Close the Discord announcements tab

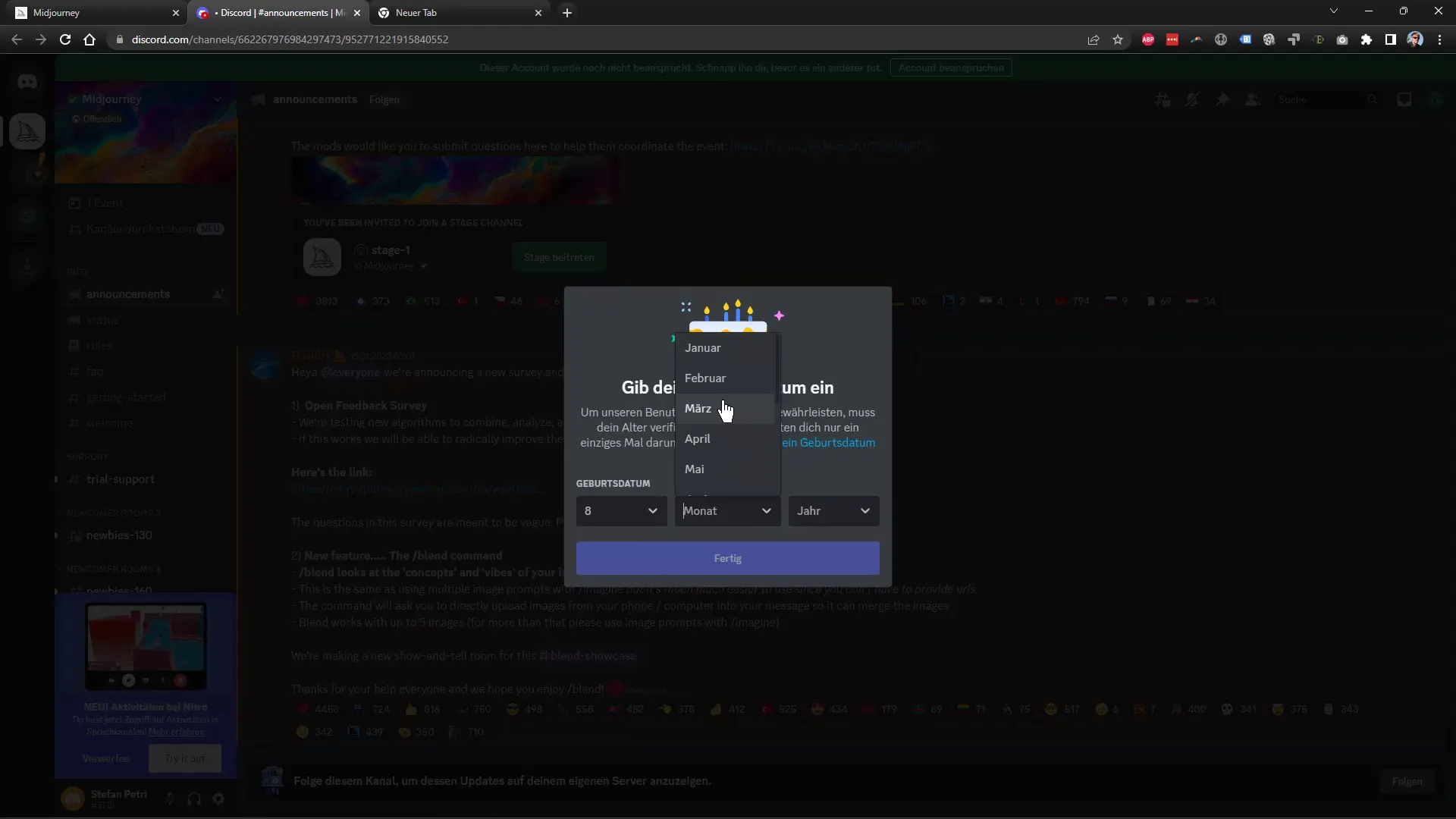coord(357,13)
